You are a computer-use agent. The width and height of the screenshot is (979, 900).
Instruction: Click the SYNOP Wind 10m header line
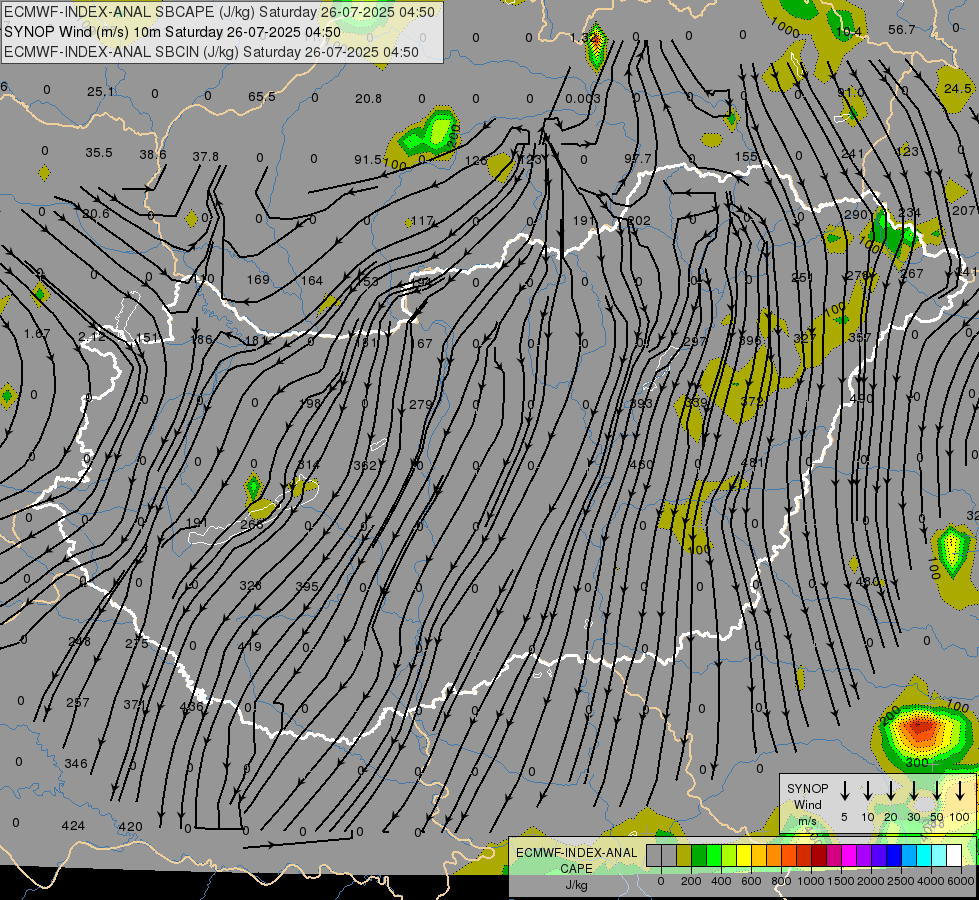[172, 32]
